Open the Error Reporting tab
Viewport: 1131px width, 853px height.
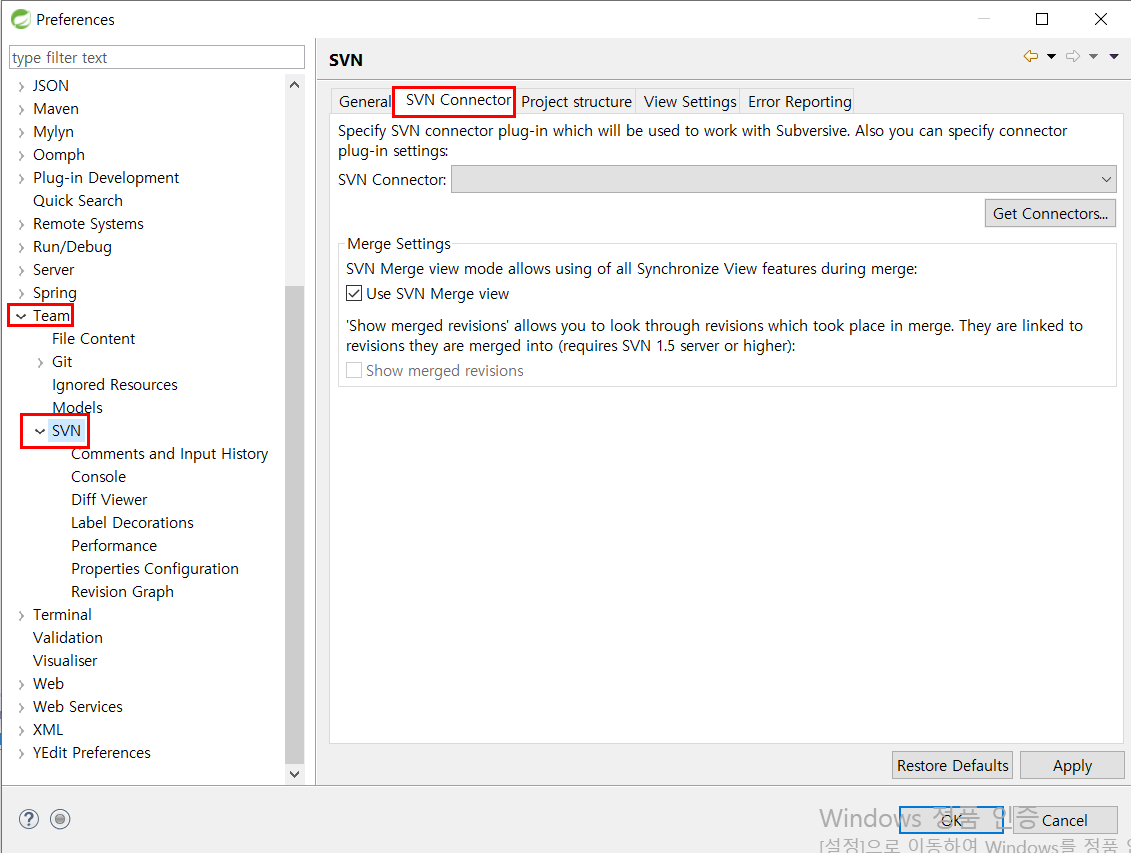tap(799, 102)
